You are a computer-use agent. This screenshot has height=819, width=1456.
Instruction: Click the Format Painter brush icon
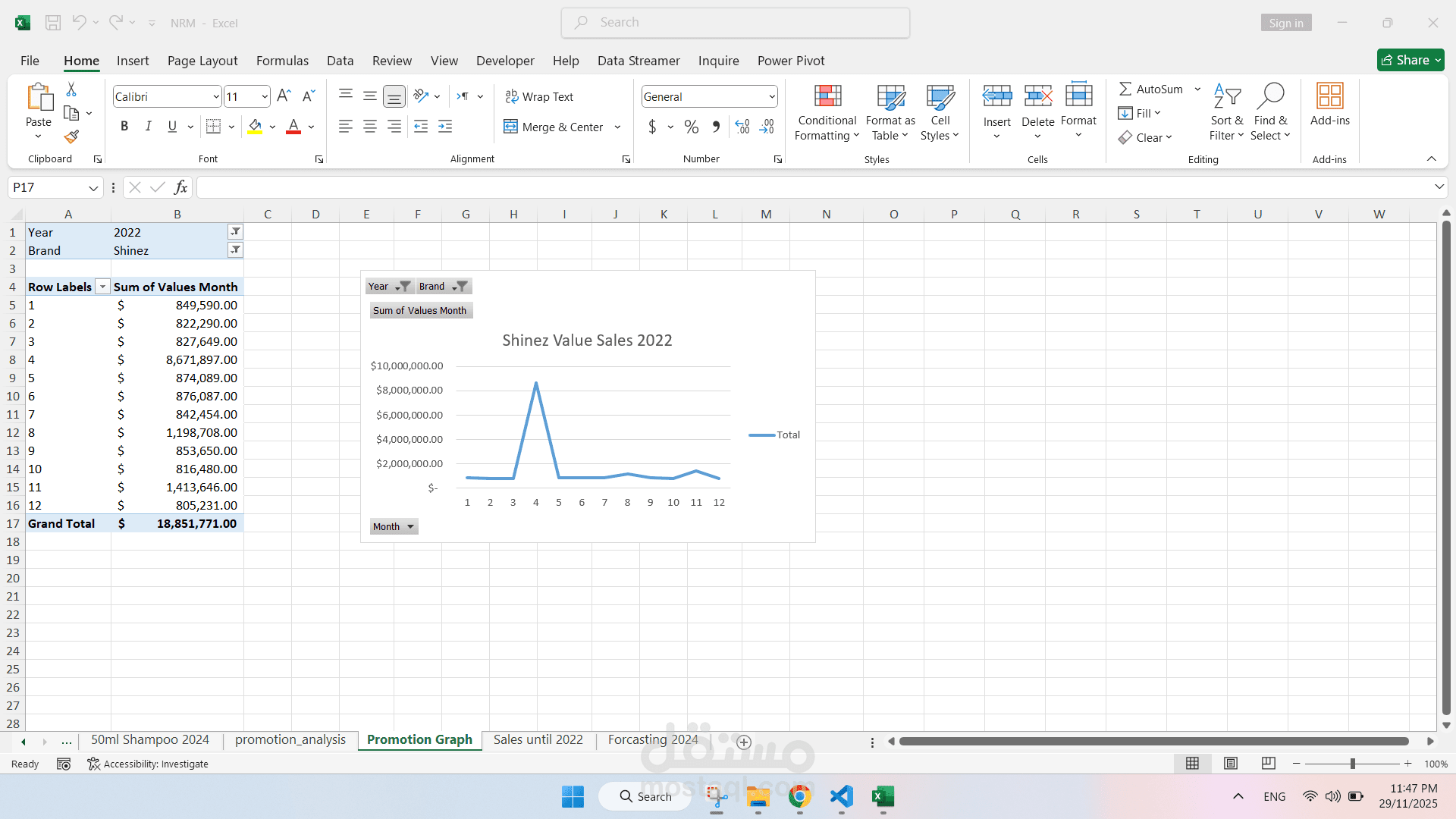(71, 136)
